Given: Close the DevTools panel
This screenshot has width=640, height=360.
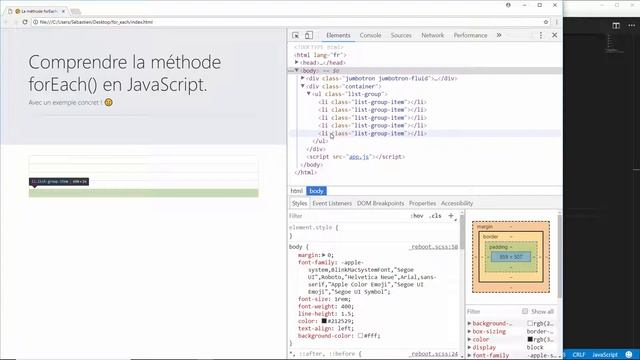Looking at the screenshot, I should 554,36.
